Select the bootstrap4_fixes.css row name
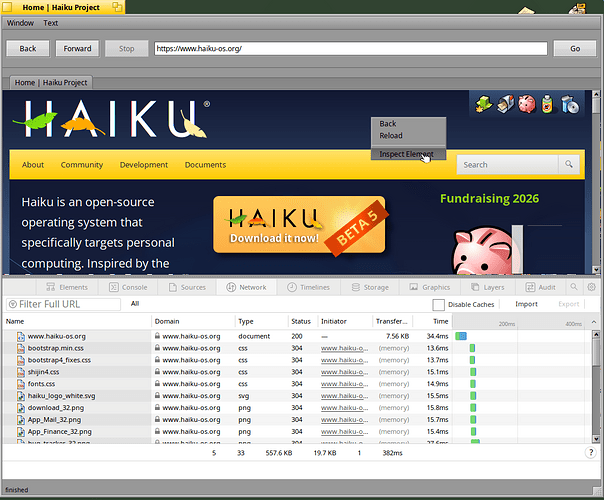 pos(59,360)
